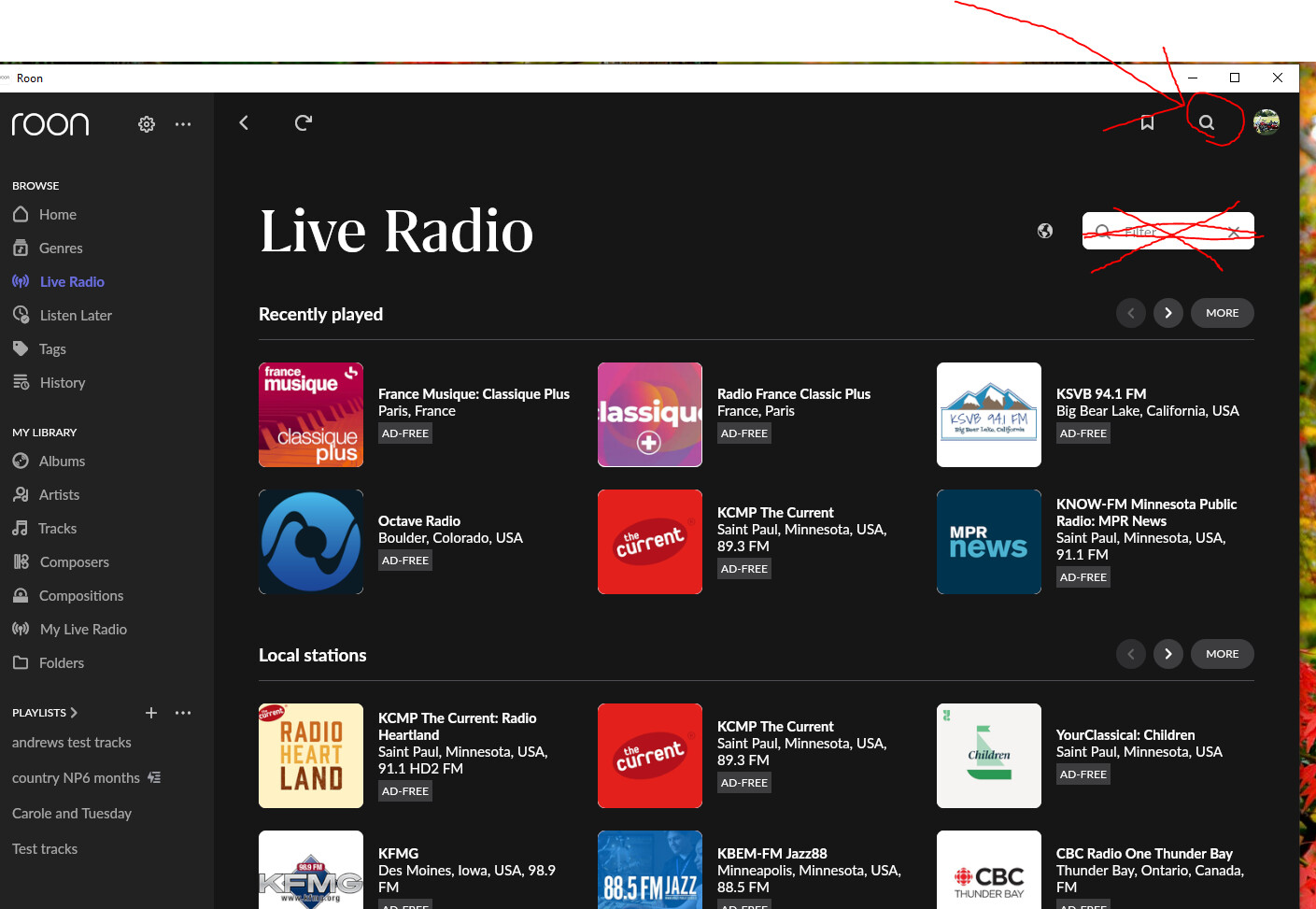Open playlist andrews test tracks
The width and height of the screenshot is (1316, 909).
tap(72, 743)
